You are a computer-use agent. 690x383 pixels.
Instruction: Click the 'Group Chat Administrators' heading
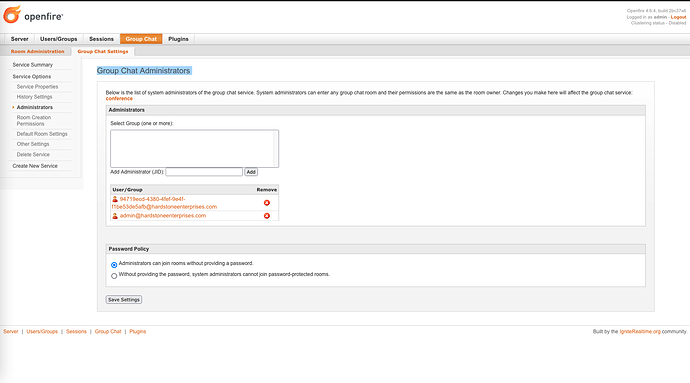[x=143, y=71]
